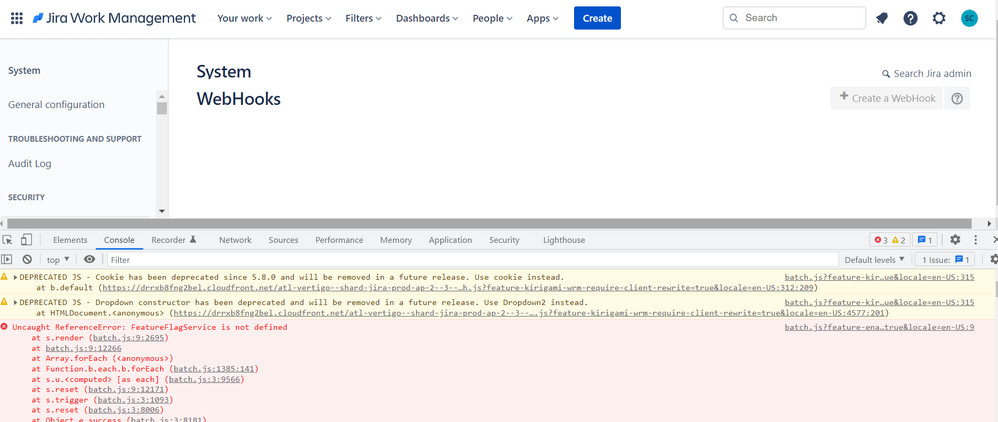
Task: Click Search Jira admin link
Action: point(927,74)
